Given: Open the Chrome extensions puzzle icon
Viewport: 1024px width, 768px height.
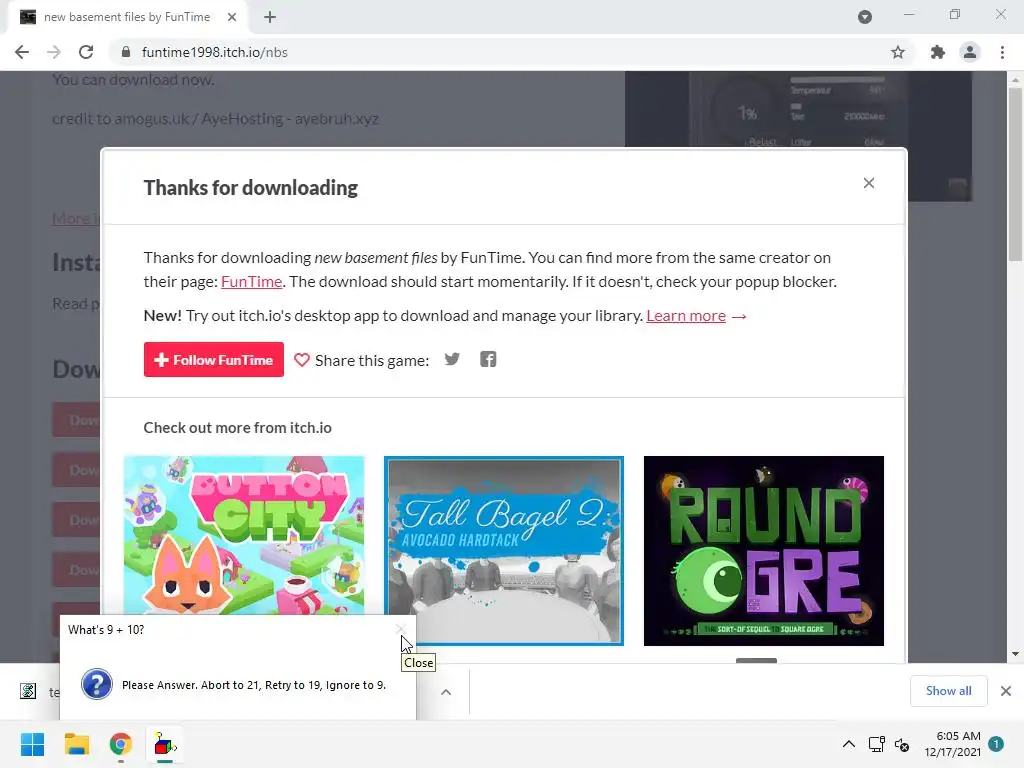Looking at the screenshot, I should pyautogui.click(x=938, y=52).
